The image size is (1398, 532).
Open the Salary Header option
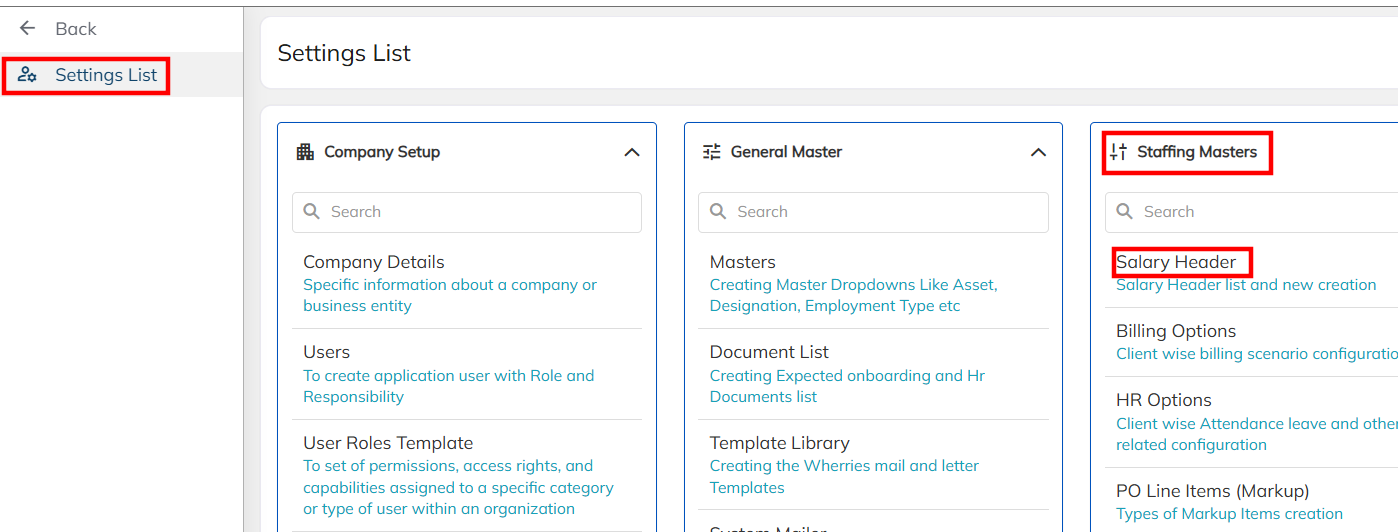coord(1176,262)
